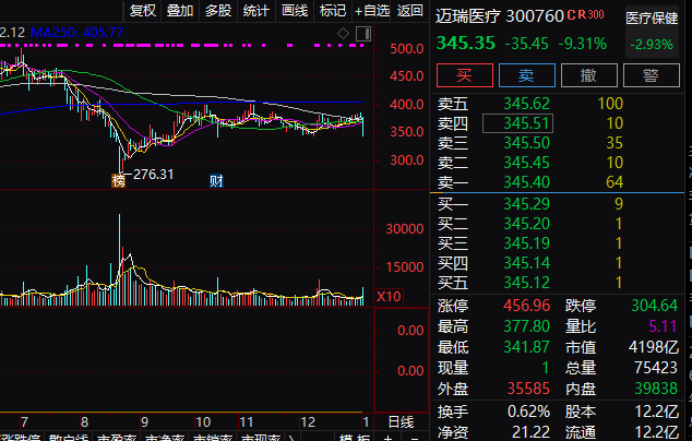693x442 pixels.
Task: Click turnover rate 0.62%
Action: 529,412
